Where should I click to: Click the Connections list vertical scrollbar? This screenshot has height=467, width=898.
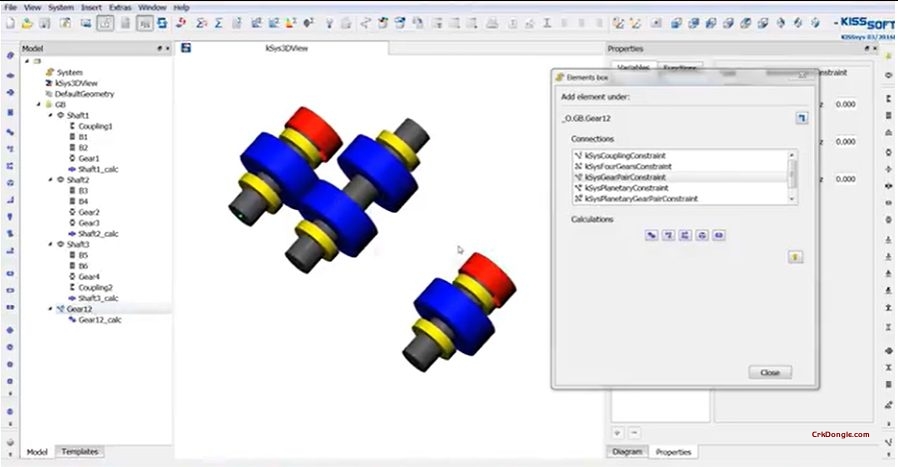tap(793, 177)
